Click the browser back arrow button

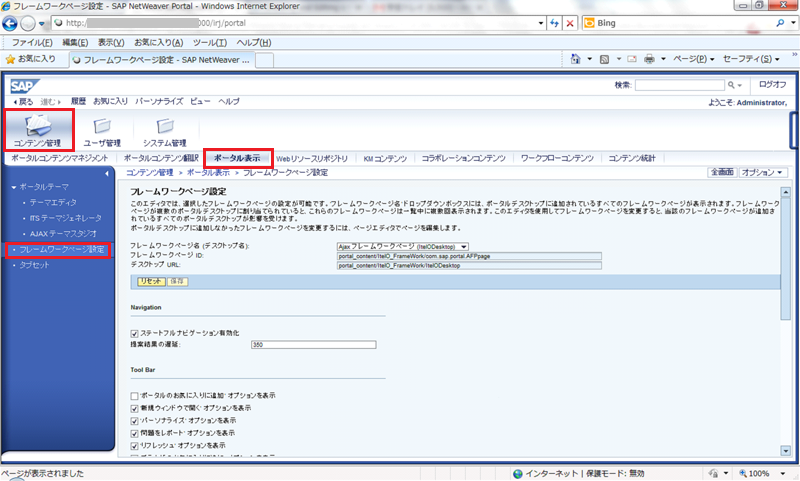10,23
